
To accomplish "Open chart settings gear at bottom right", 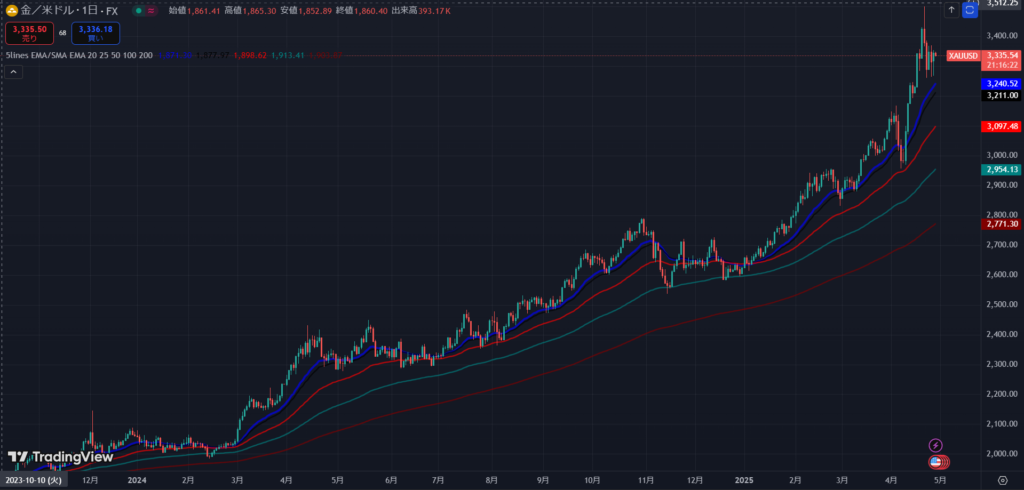I will coord(1002,480).
